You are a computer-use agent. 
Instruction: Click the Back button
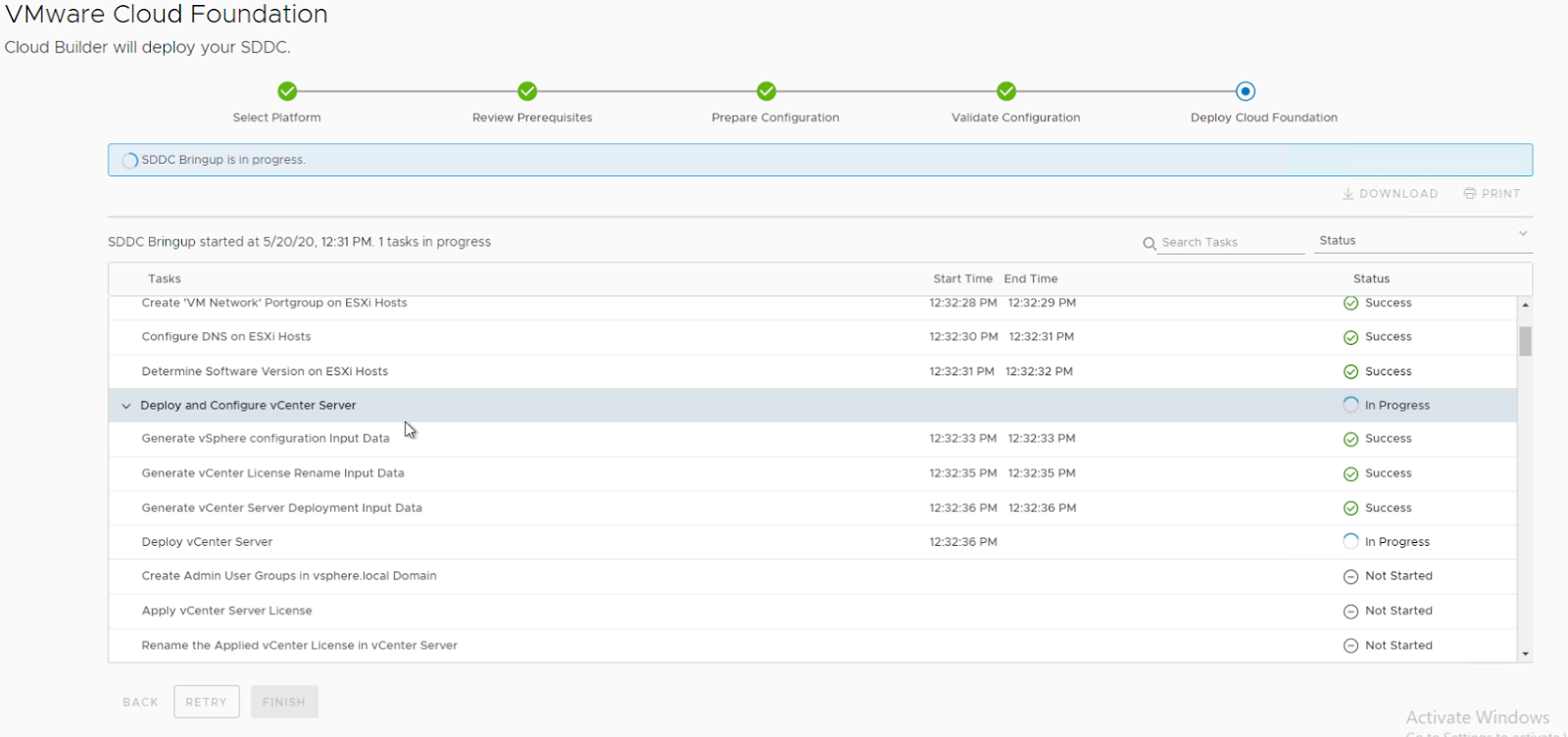(140, 702)
